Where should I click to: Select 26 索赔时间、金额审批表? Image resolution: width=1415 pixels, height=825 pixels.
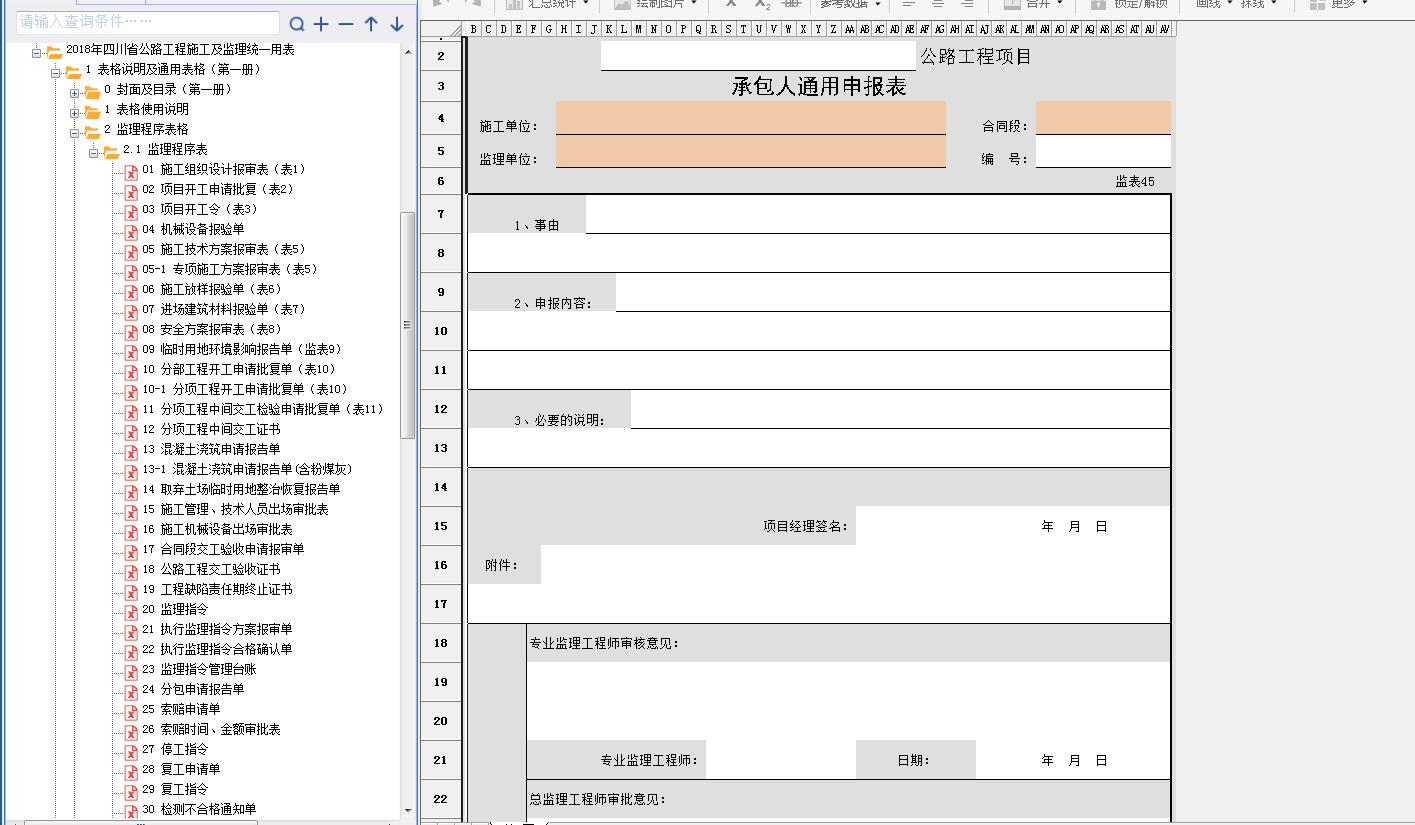click(x=211, y=729)
